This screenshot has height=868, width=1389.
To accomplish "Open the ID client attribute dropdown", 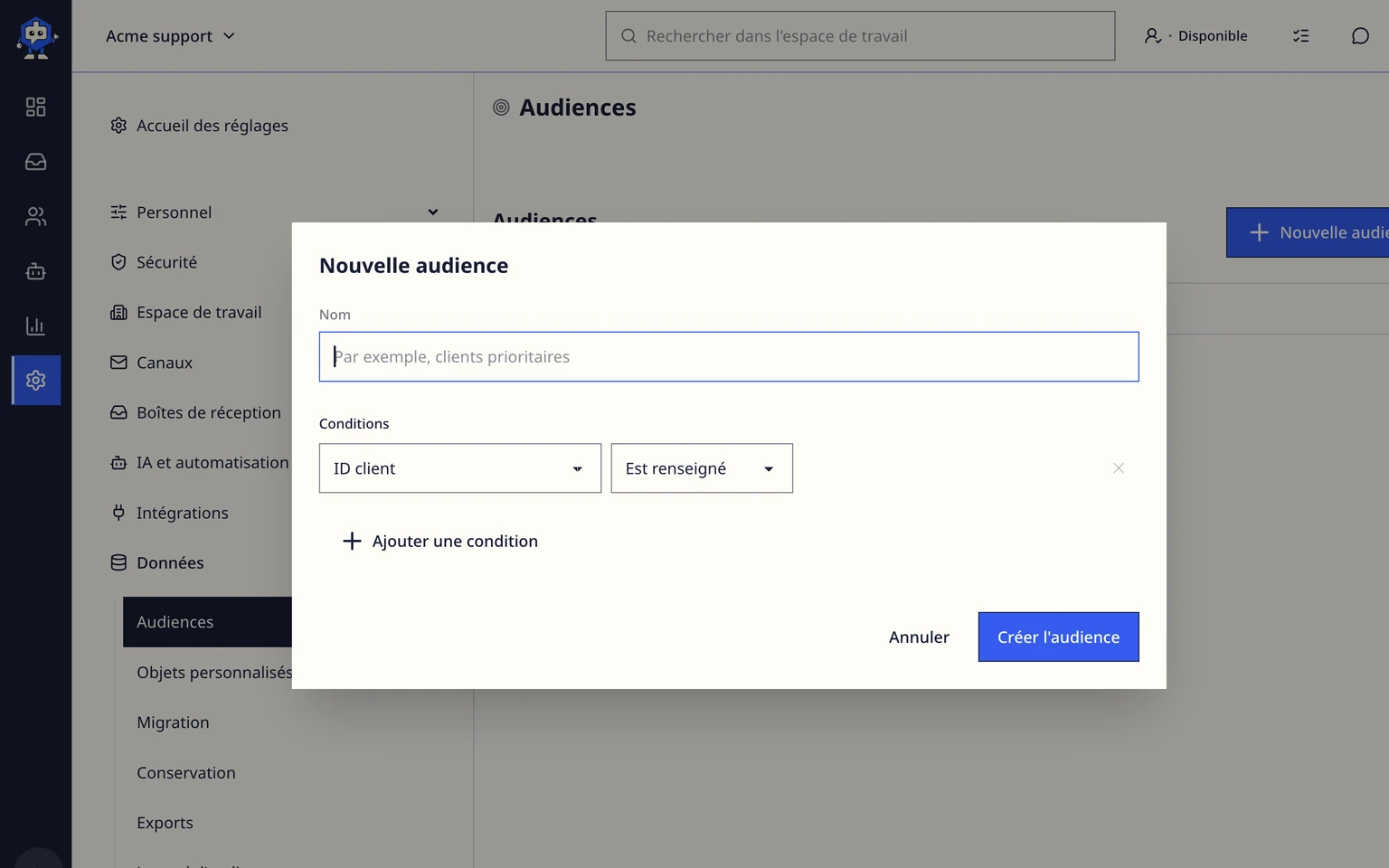I will [460, 468].
